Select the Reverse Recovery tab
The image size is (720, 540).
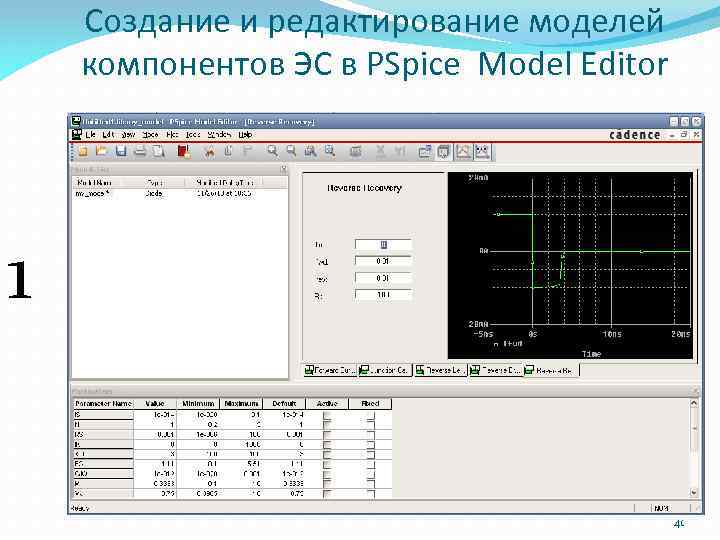click(x=551, y=370)
